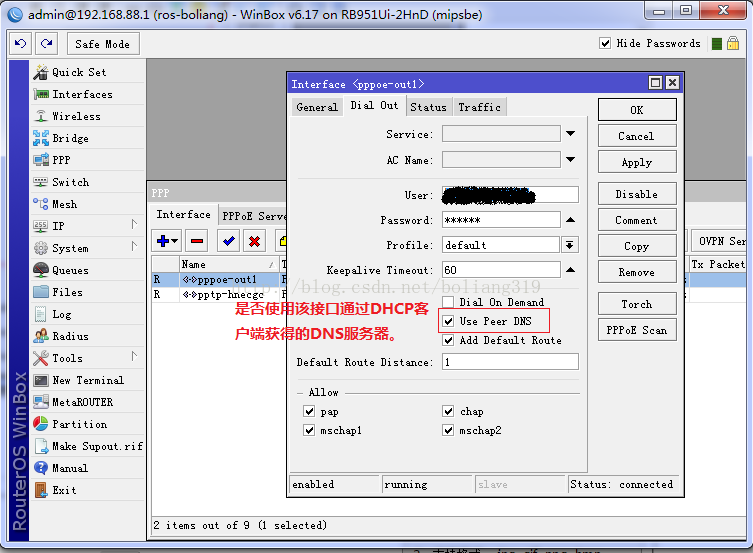Click the Redo arrow icon
753x553 pixels.
click(47, 44)
